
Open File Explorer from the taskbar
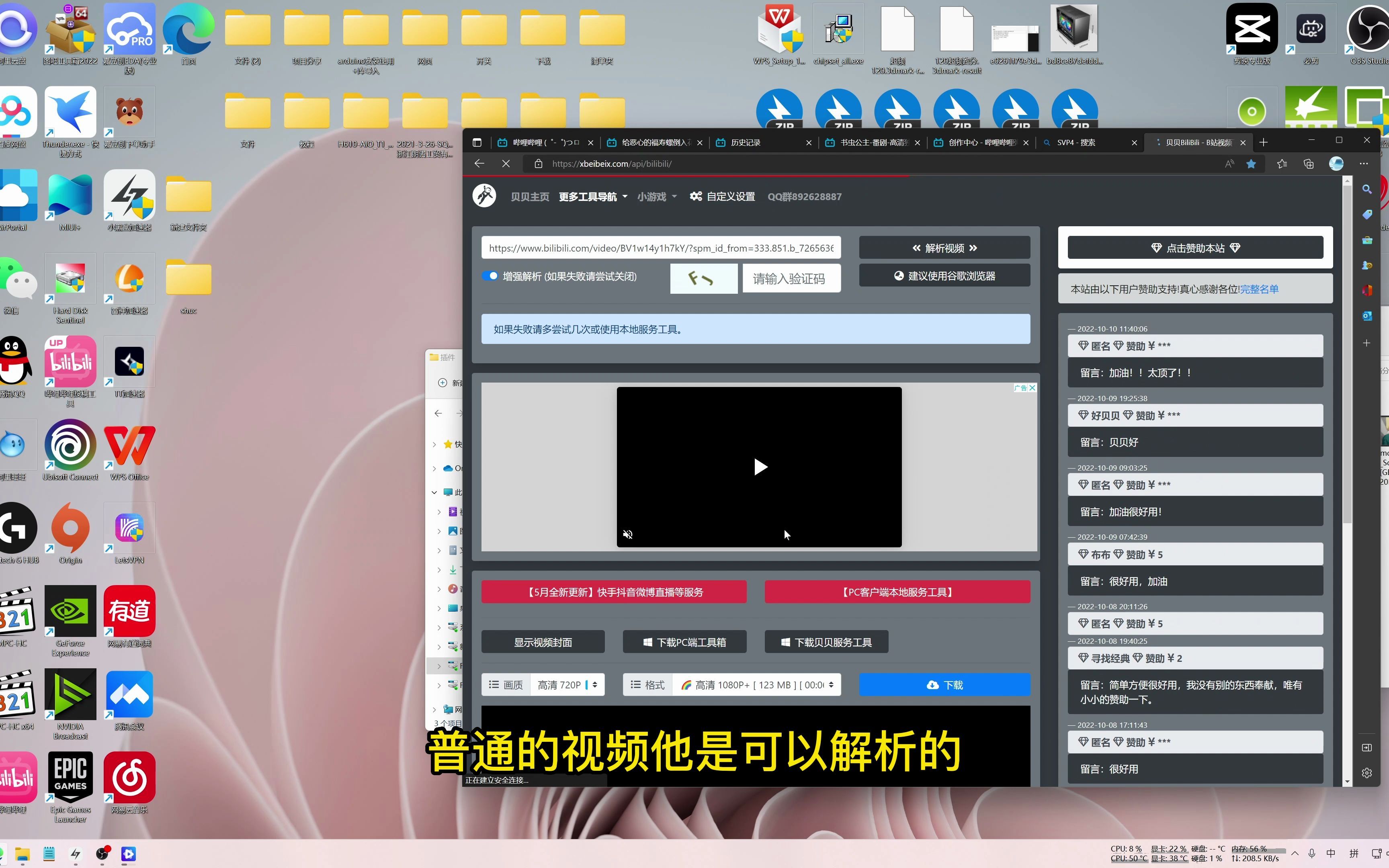(23, 854)
